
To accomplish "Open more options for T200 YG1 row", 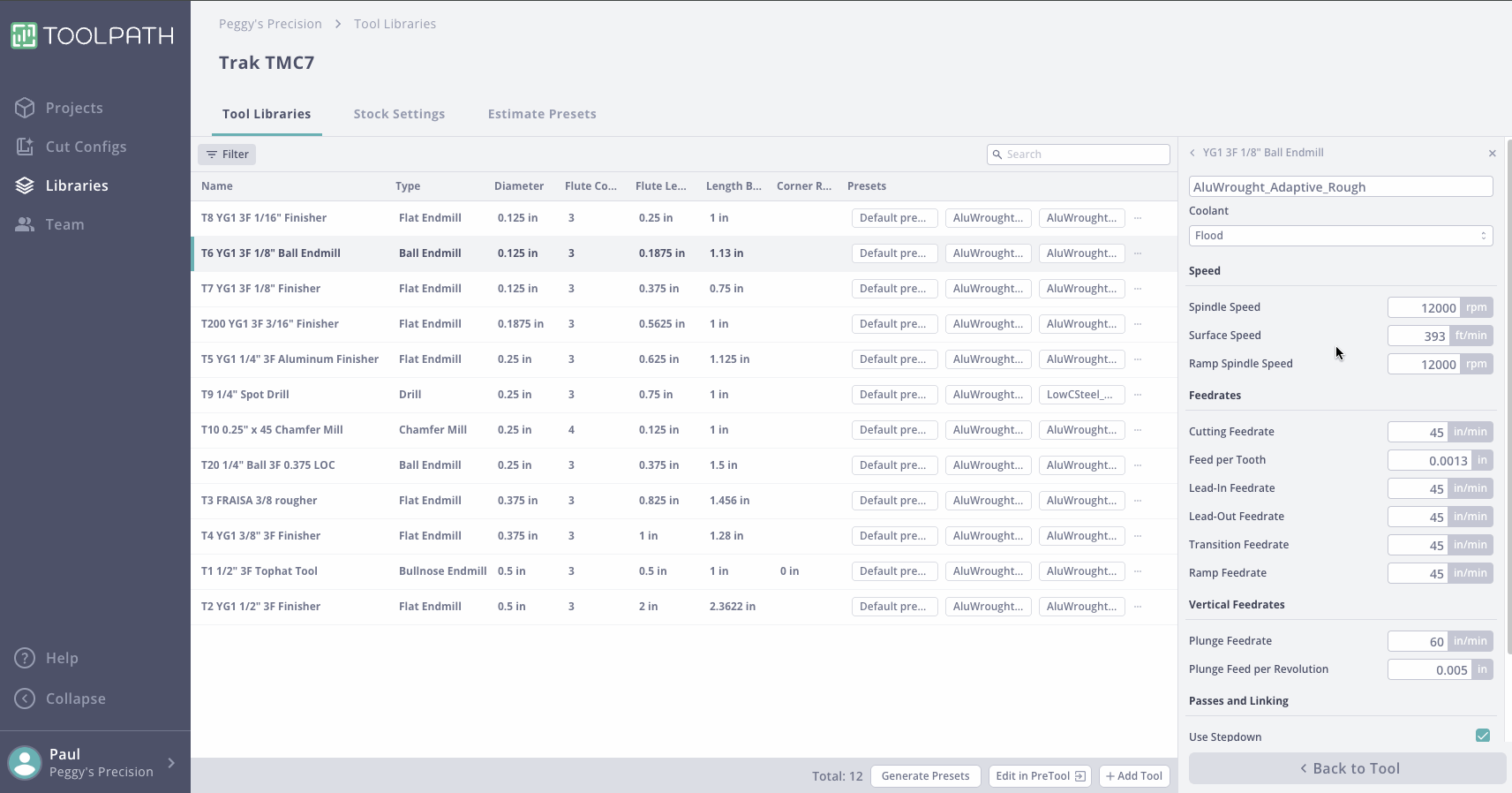I will click(x=1138, y=324).
